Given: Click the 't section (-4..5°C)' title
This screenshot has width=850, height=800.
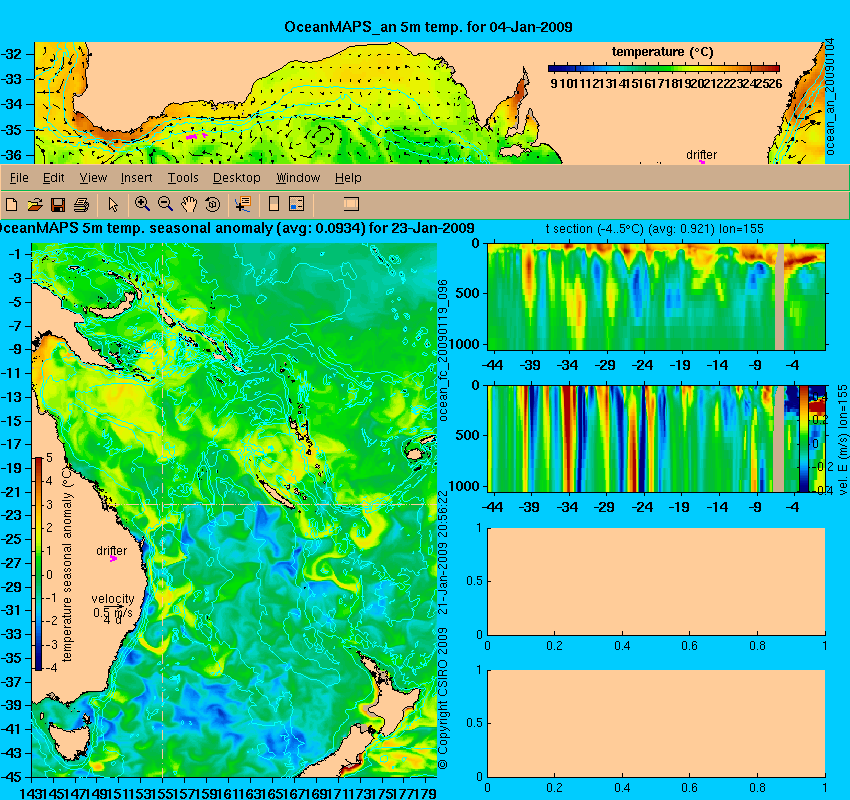Looking at the screenshot, I should pos(654,229).
